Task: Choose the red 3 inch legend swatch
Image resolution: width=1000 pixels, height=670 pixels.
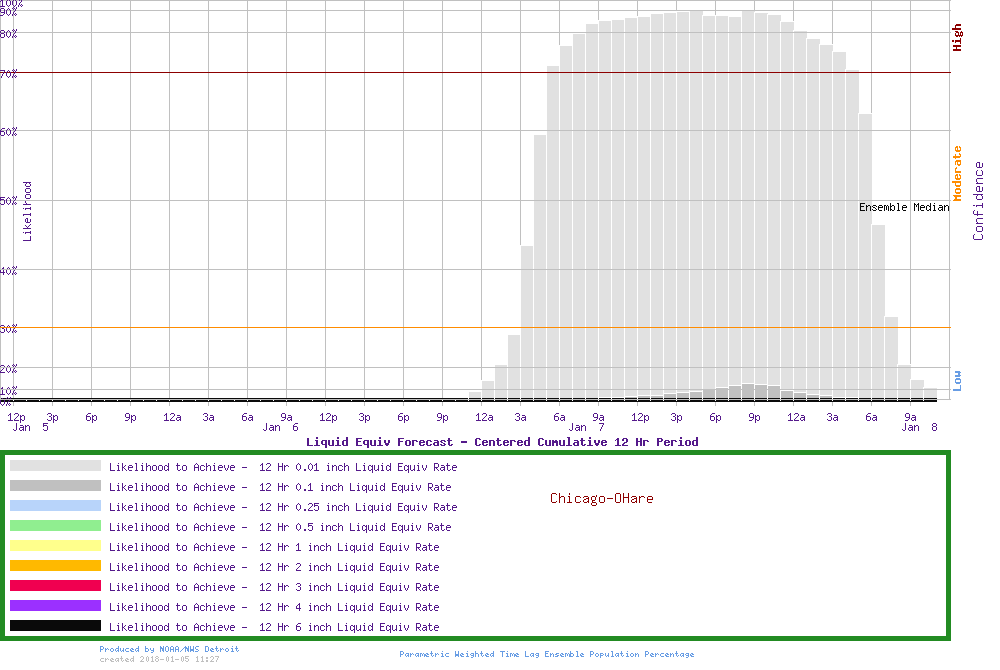Action: click(55, 586)
